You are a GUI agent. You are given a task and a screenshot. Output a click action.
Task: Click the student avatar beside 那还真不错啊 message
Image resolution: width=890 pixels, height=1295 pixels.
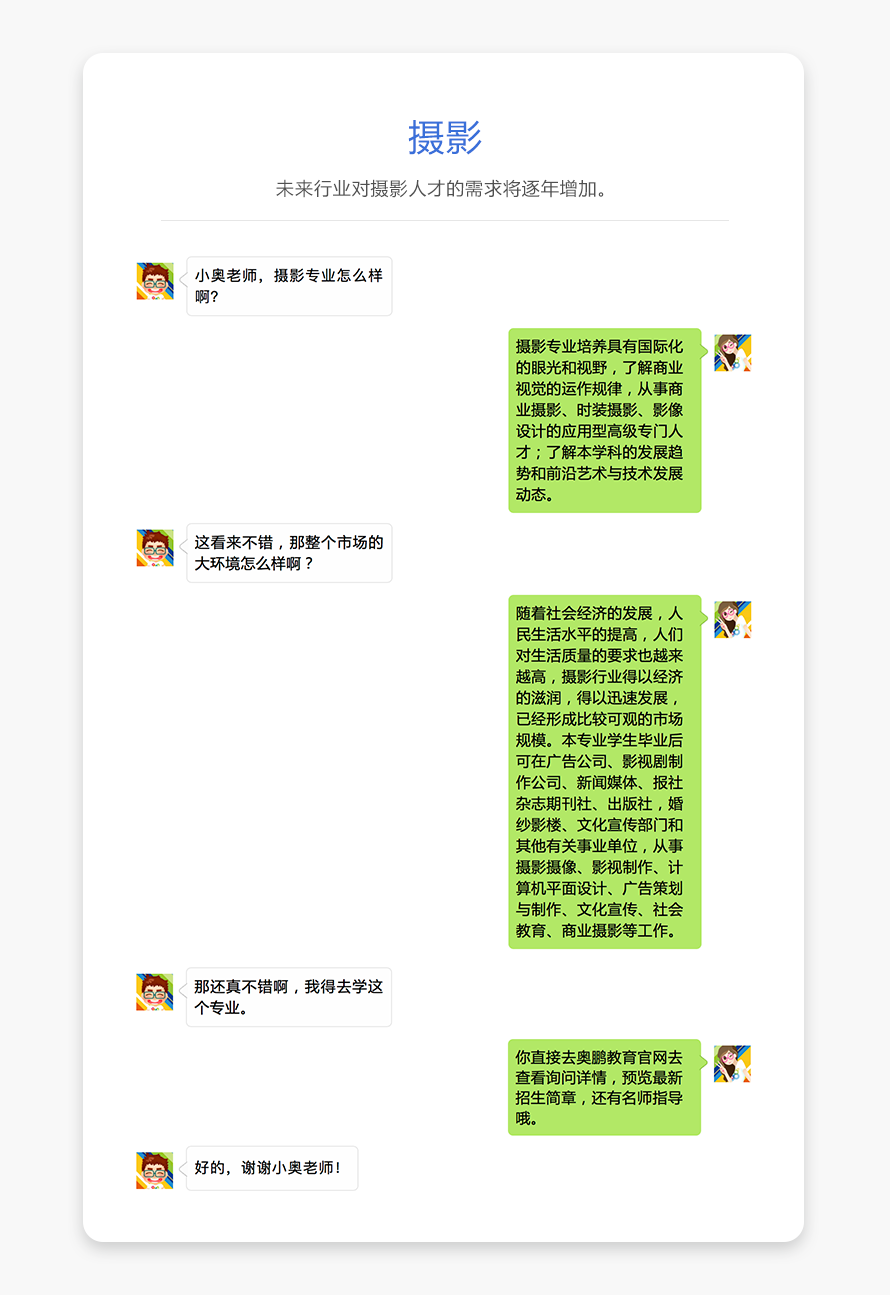(x=155, y=992)
